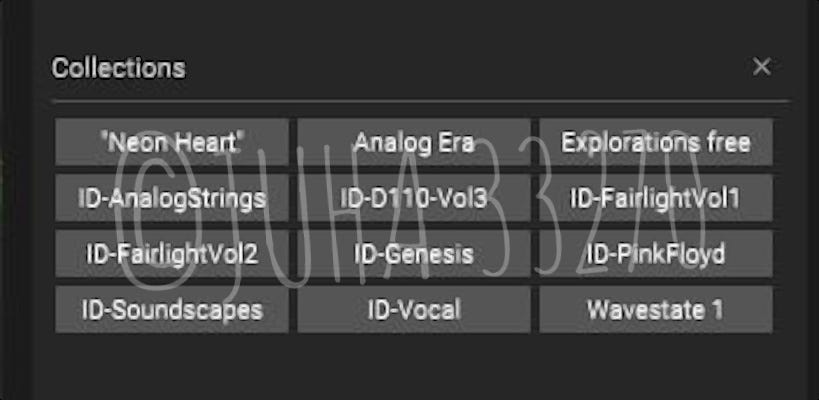The height and width of the screenshot is (400, 819).
Task: Show sounds from Wavestate 1
Action: point(656,309)
